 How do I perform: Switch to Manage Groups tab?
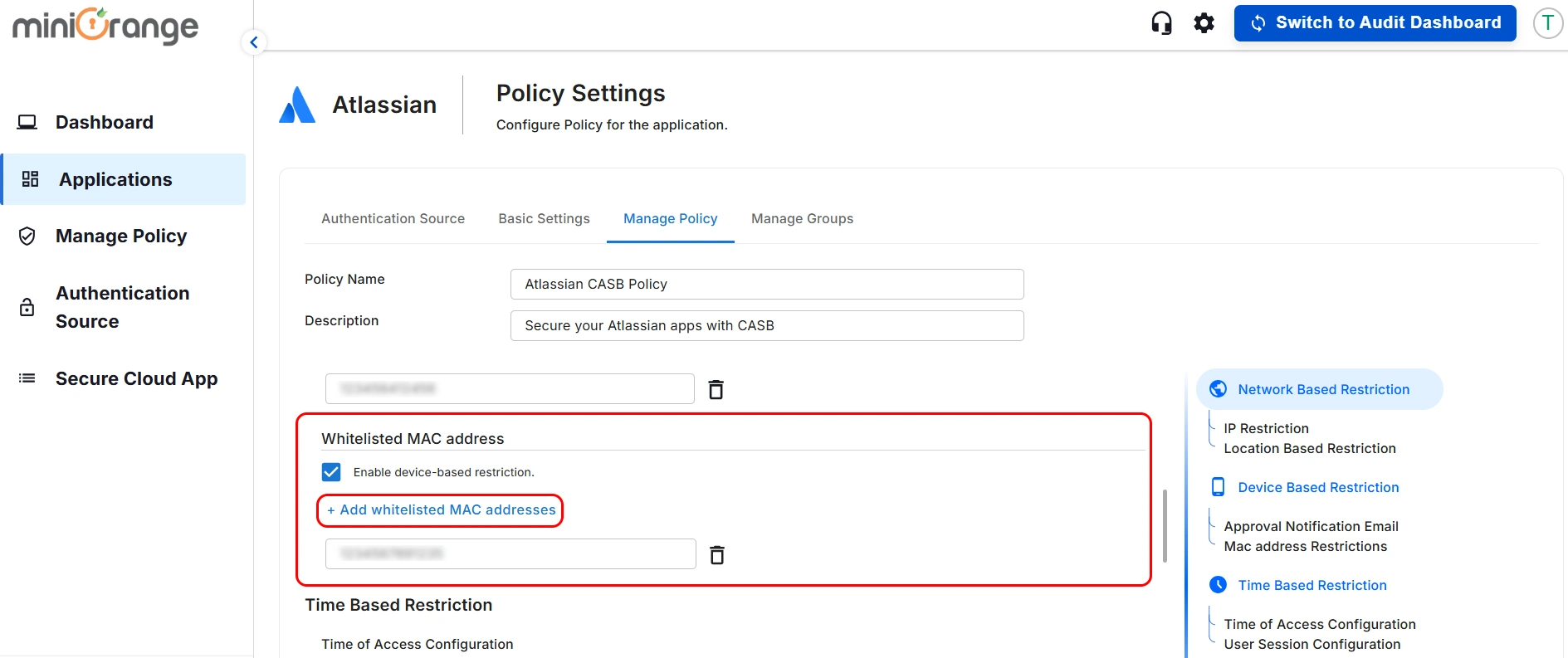pyautogui.click(x=802, y=219)
